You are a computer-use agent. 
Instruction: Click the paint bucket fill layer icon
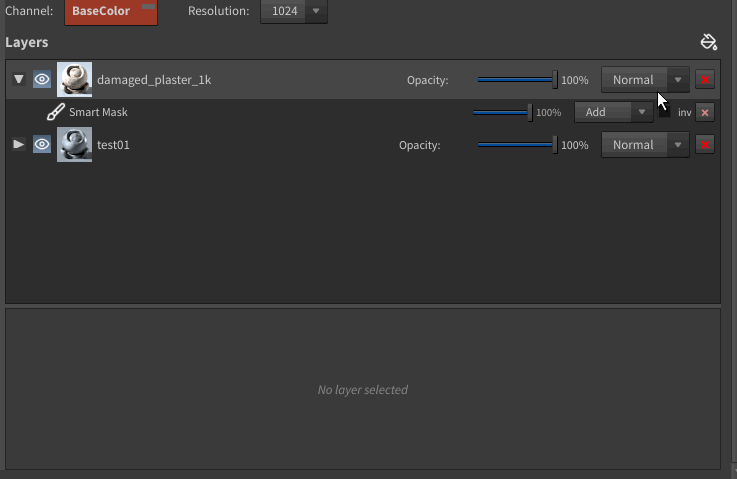coord(709,42)
